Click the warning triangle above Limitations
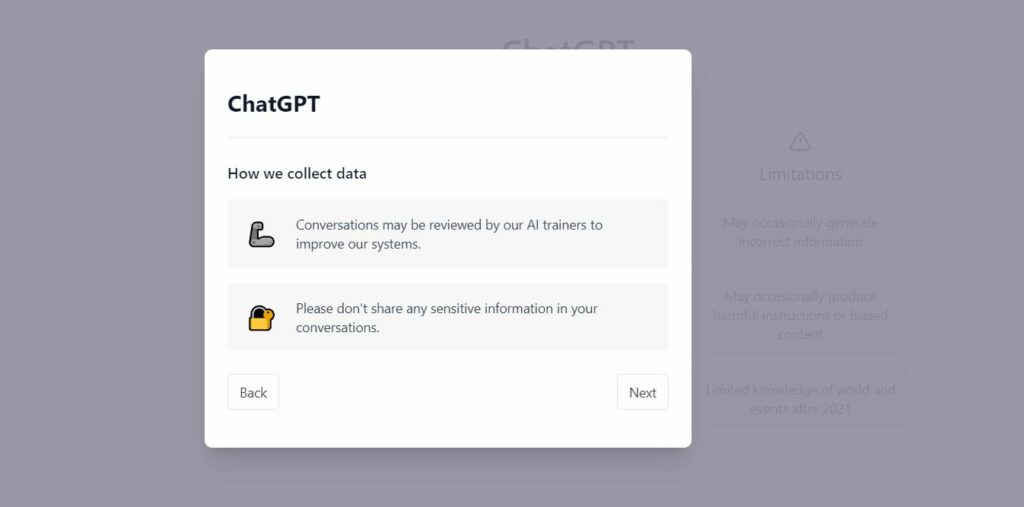This screenshot has width=1024, height=507. (800, 141)
